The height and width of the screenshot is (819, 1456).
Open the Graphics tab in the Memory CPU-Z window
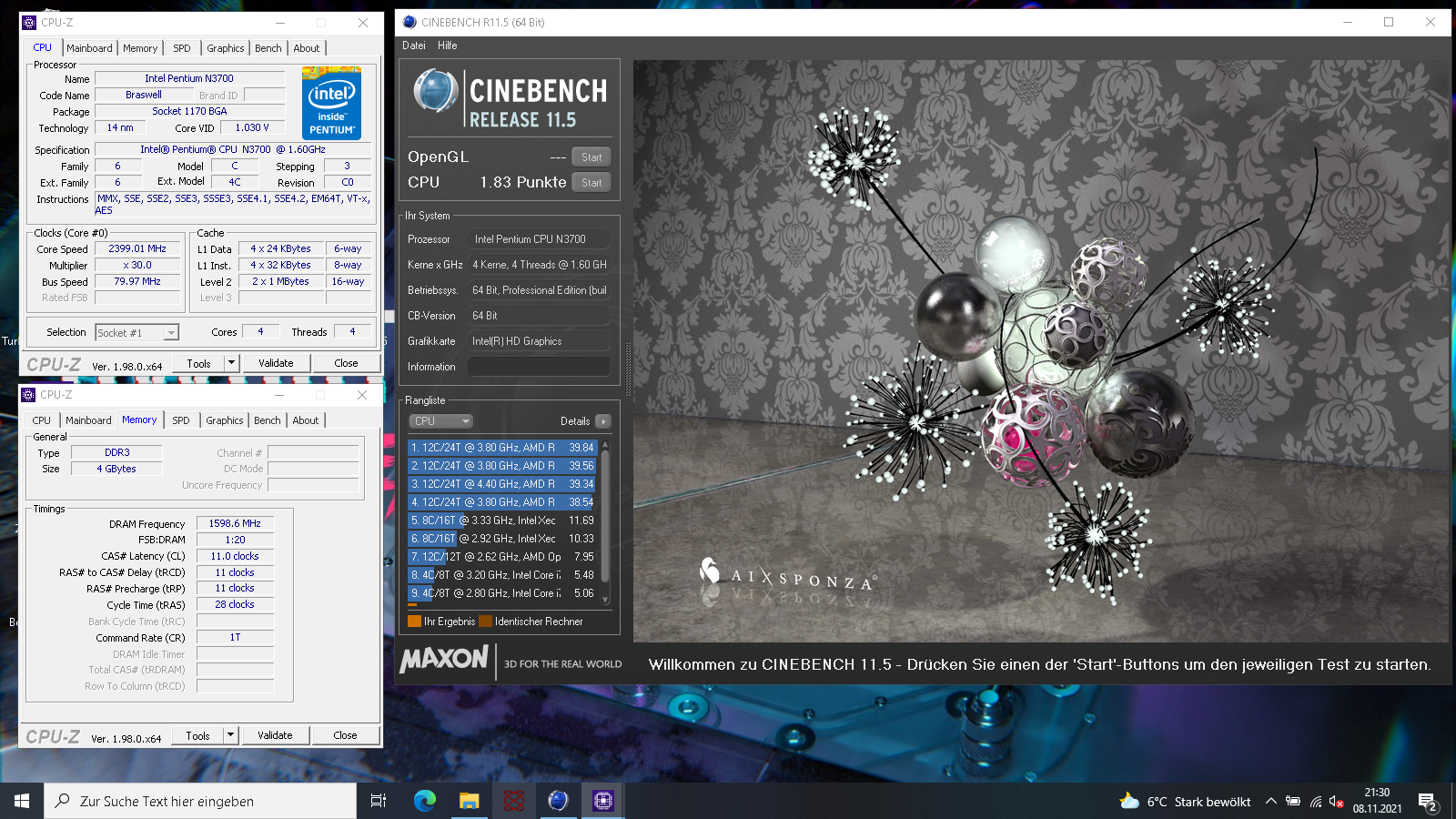[x=224, y=420]
